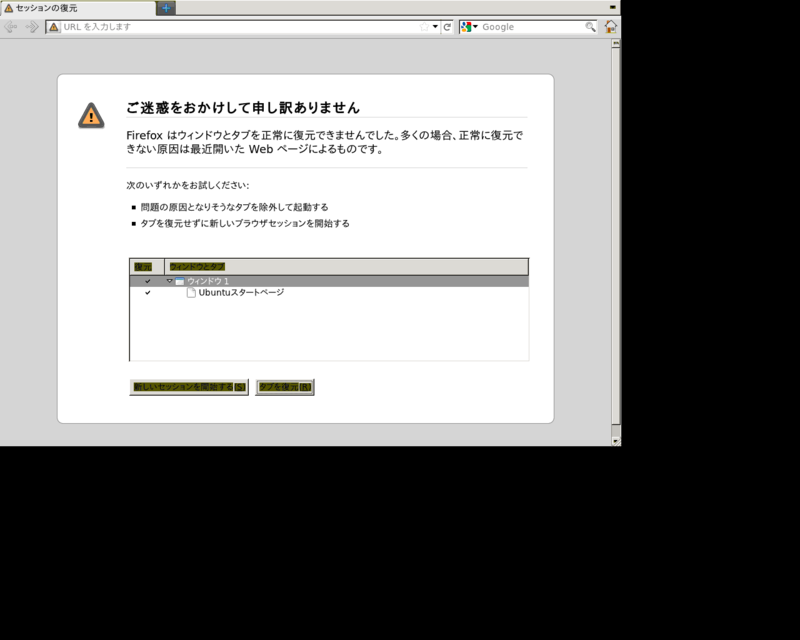Click 新しいセッションを開始する button
The width and height of the screenshot is (800, 640).
[189, 387]
